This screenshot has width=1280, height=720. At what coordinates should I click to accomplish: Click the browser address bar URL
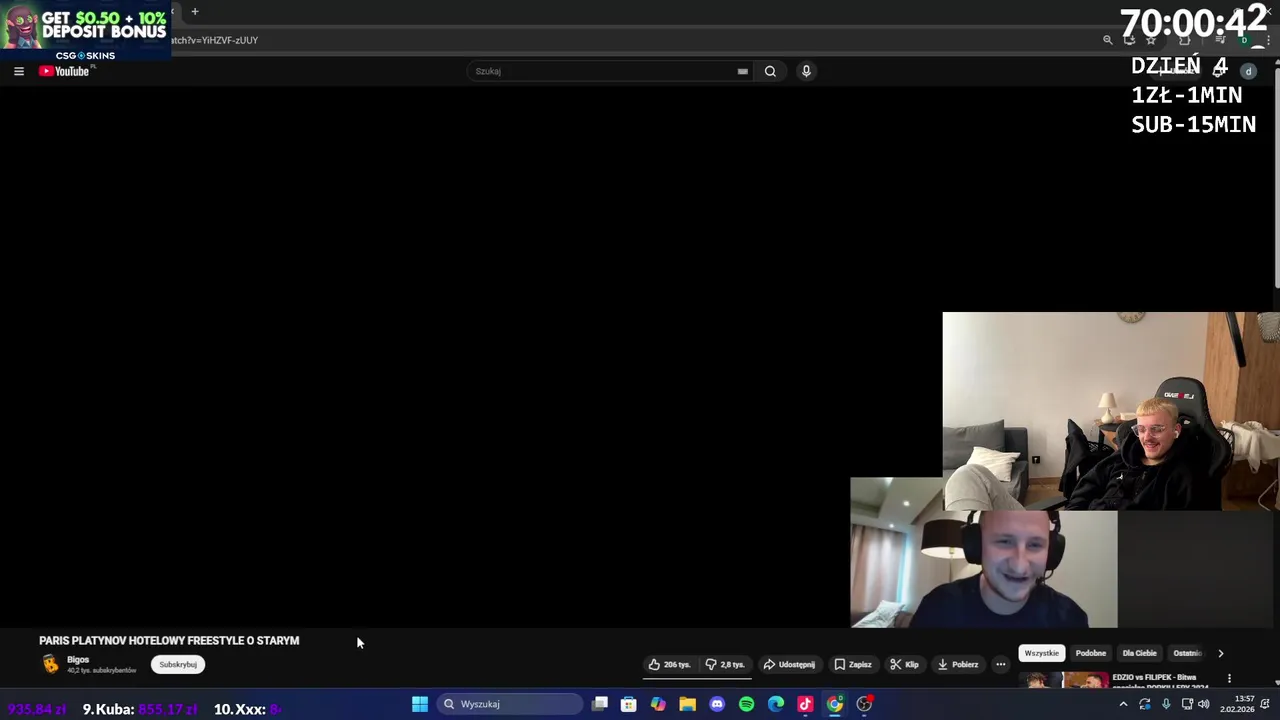click(215, 40)
